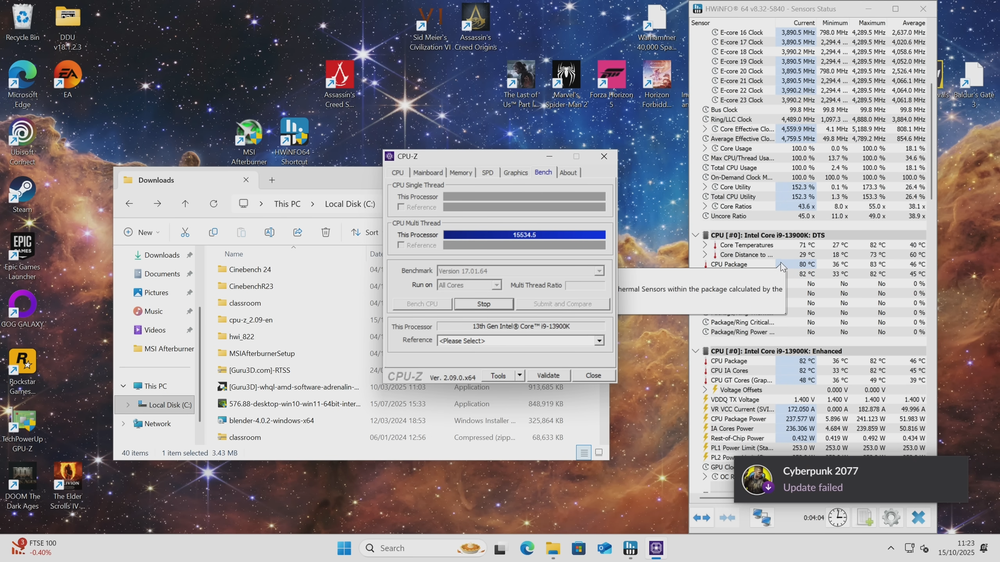Click HWiNFO log file to disk icon
This screenshot has height=562, width=1000.
click(x=864, y=517)
